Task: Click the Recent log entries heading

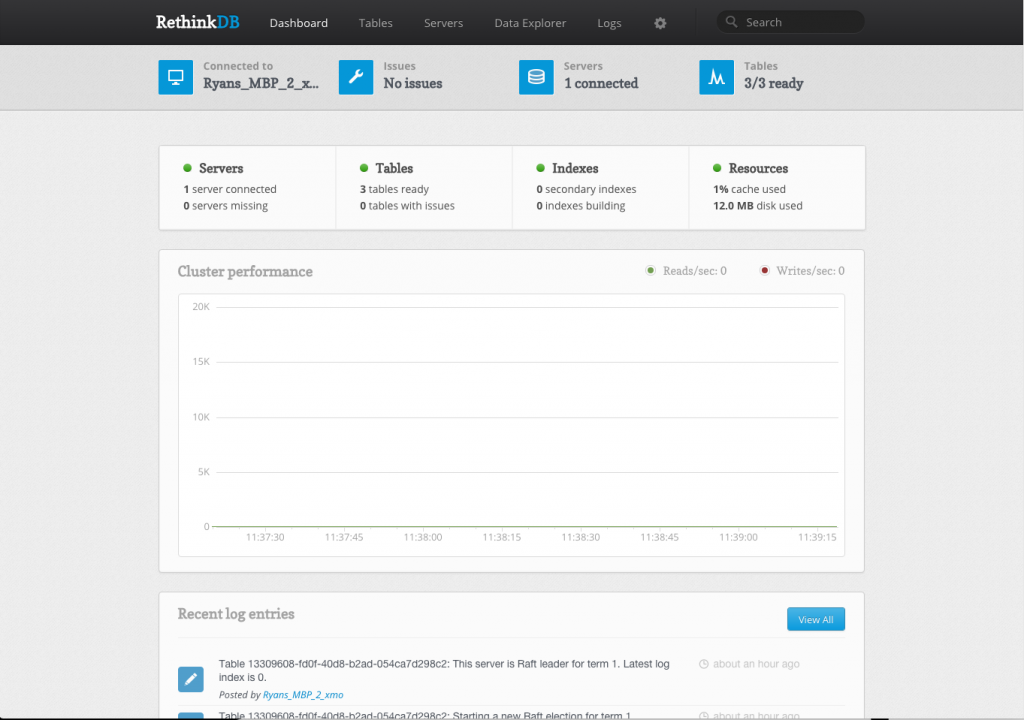Action: tap(236, 614)
